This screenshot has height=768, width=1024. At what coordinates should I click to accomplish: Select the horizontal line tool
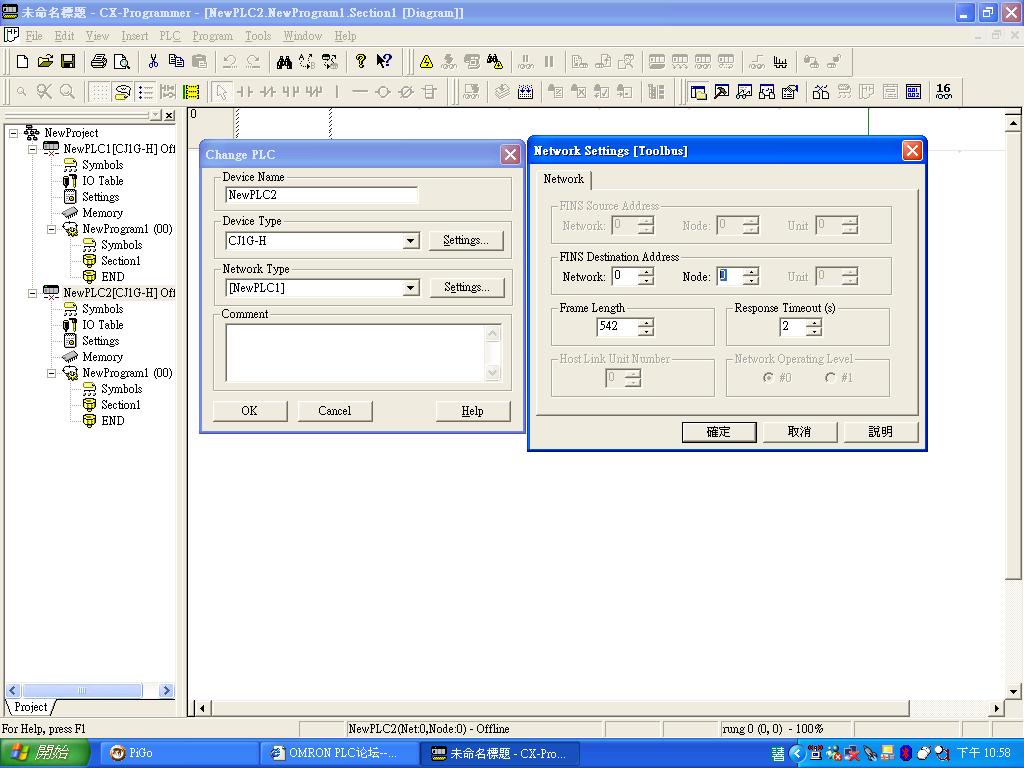click(360, 91)
